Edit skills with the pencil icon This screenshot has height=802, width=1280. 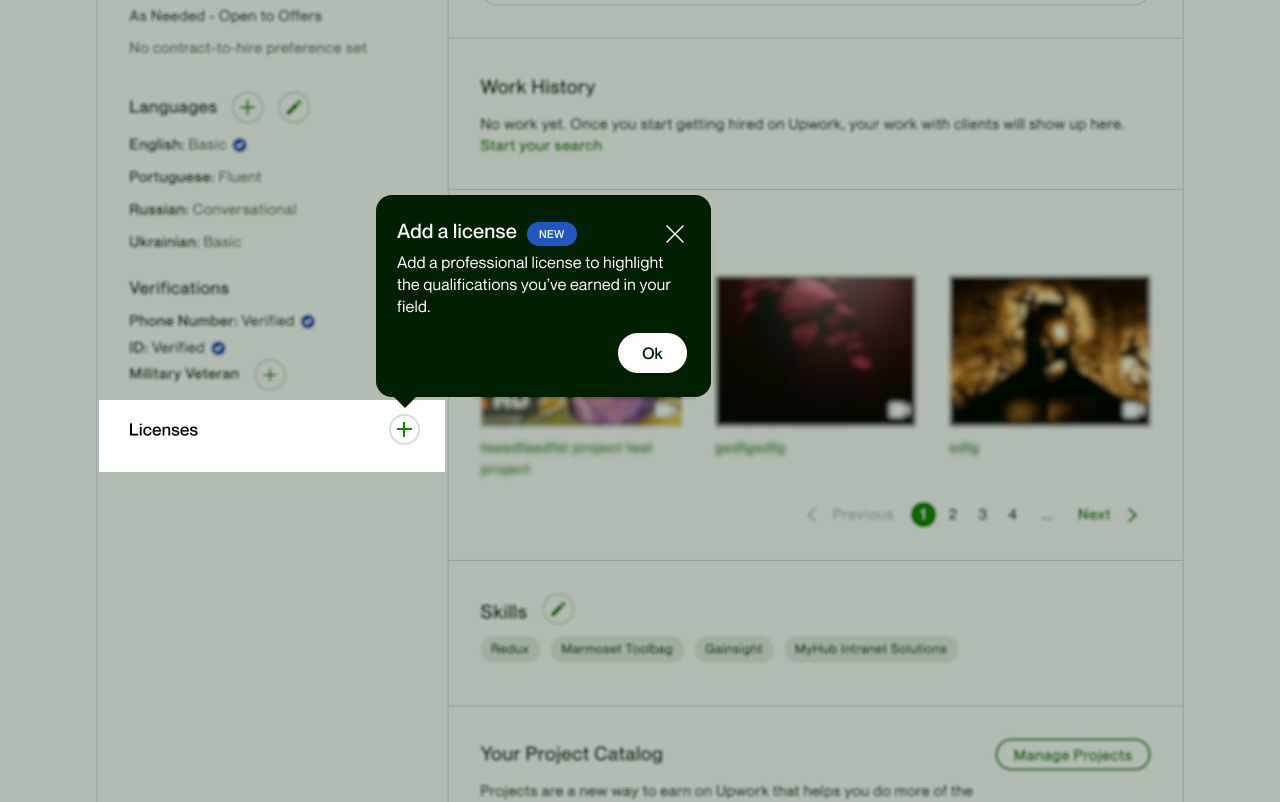pos(558,609)
